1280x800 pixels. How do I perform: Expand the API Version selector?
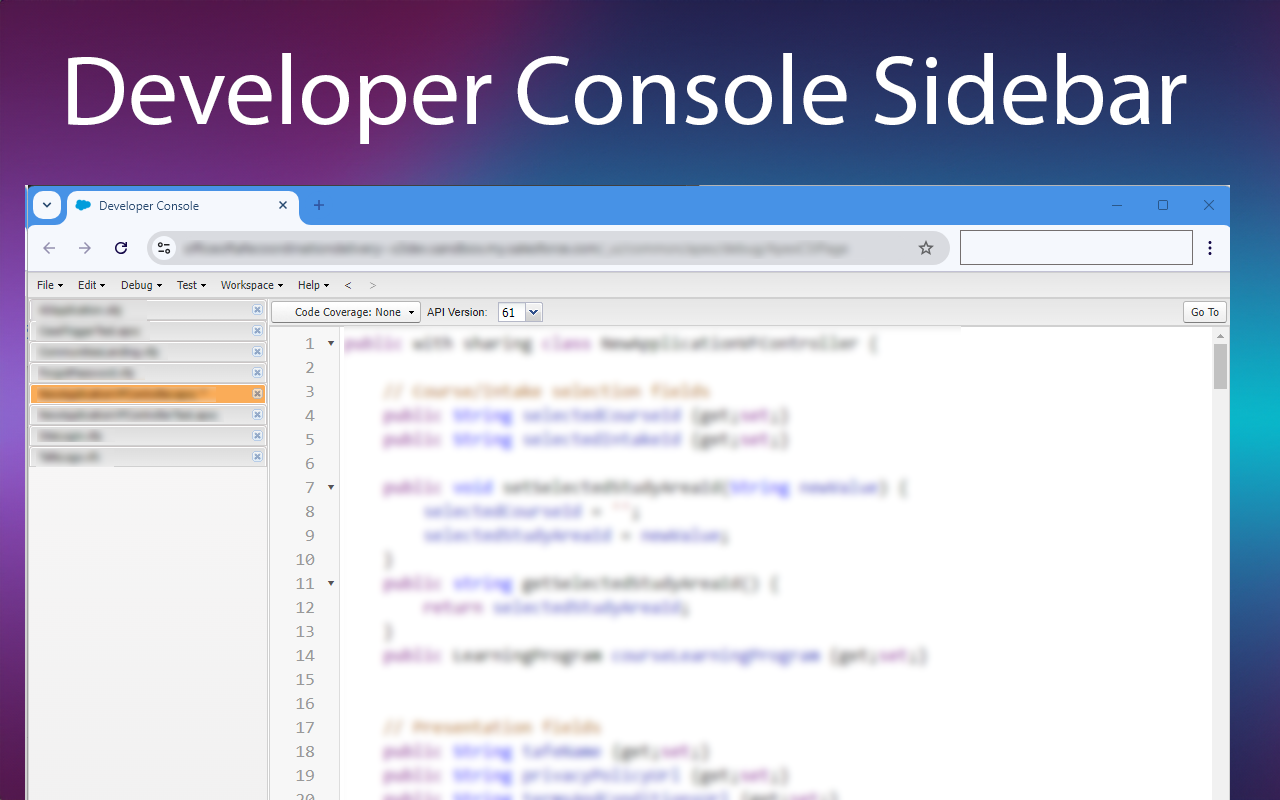[520, 312]
